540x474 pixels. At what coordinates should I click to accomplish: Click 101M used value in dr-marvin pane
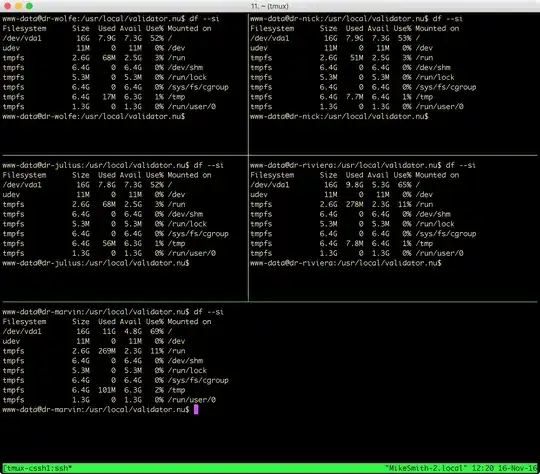[x=107, y=390]
